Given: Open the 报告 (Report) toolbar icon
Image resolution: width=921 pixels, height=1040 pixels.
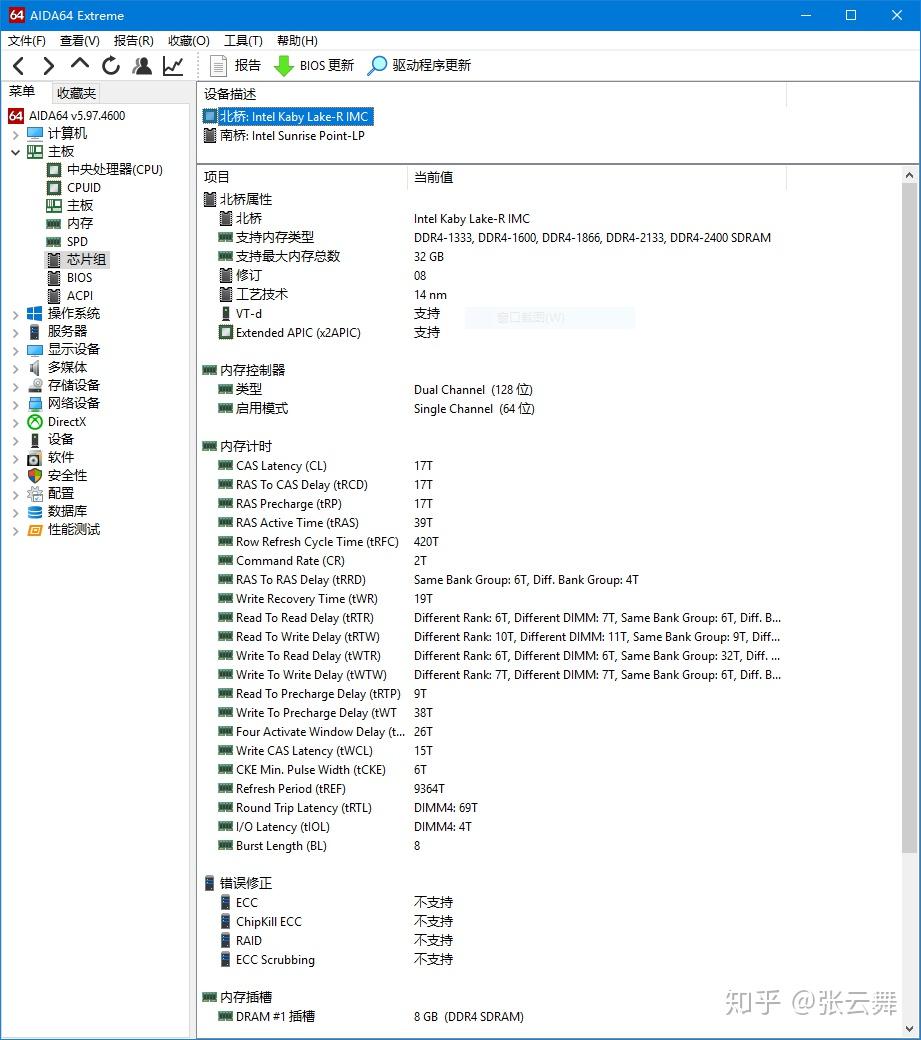Looking at the screenshot, I should pyautogui.click(x=234, y=65).
